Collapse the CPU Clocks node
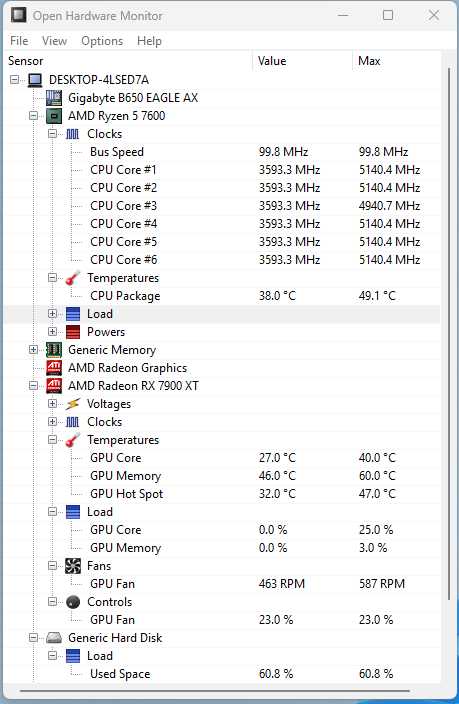The image size is (459, 704). click(x=53, y=134)
